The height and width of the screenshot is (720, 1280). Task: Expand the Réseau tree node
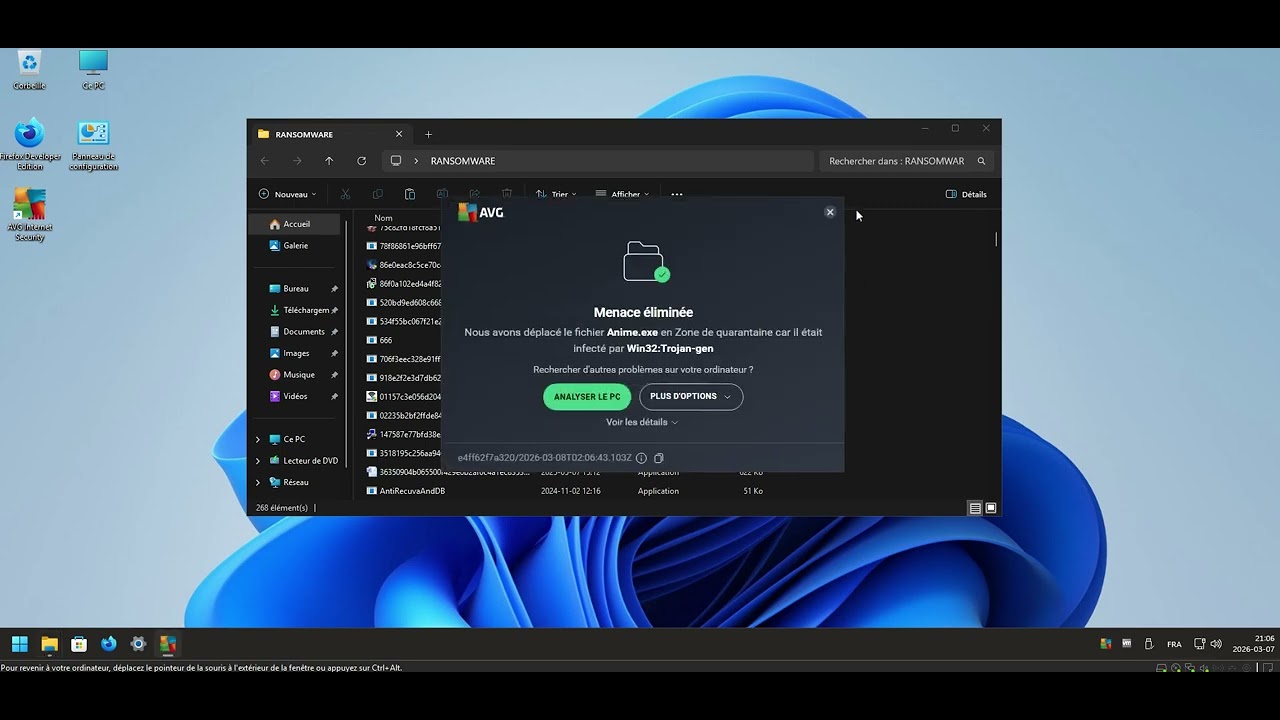(258, 482)
